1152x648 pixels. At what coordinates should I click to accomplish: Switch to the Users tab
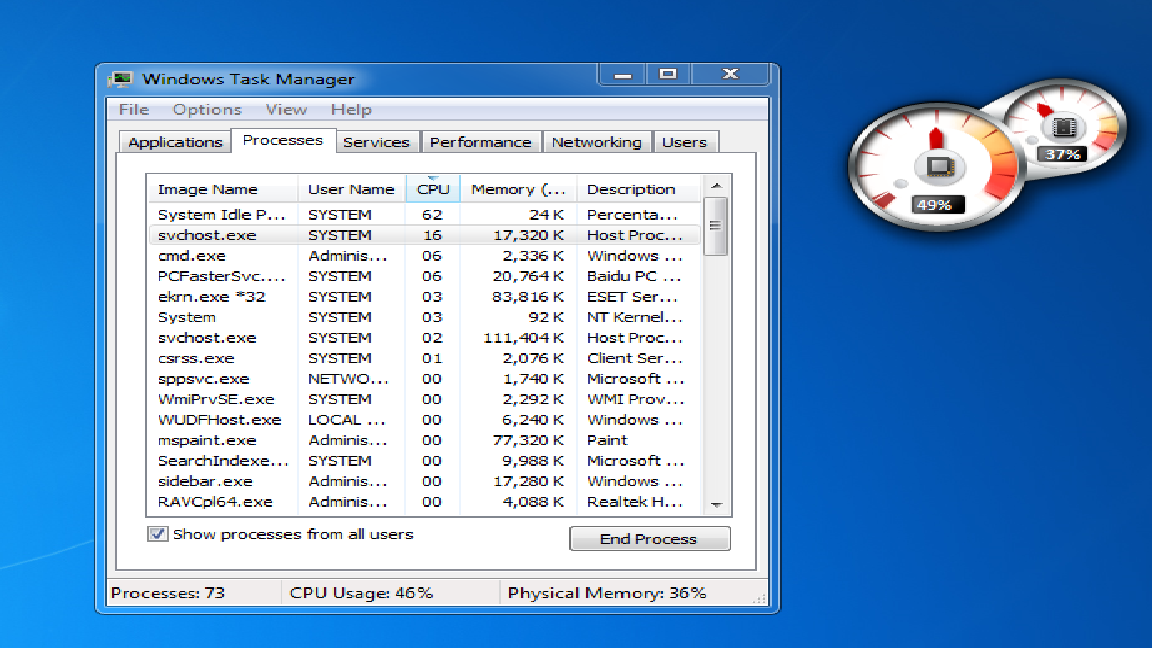tap(684, 142)
